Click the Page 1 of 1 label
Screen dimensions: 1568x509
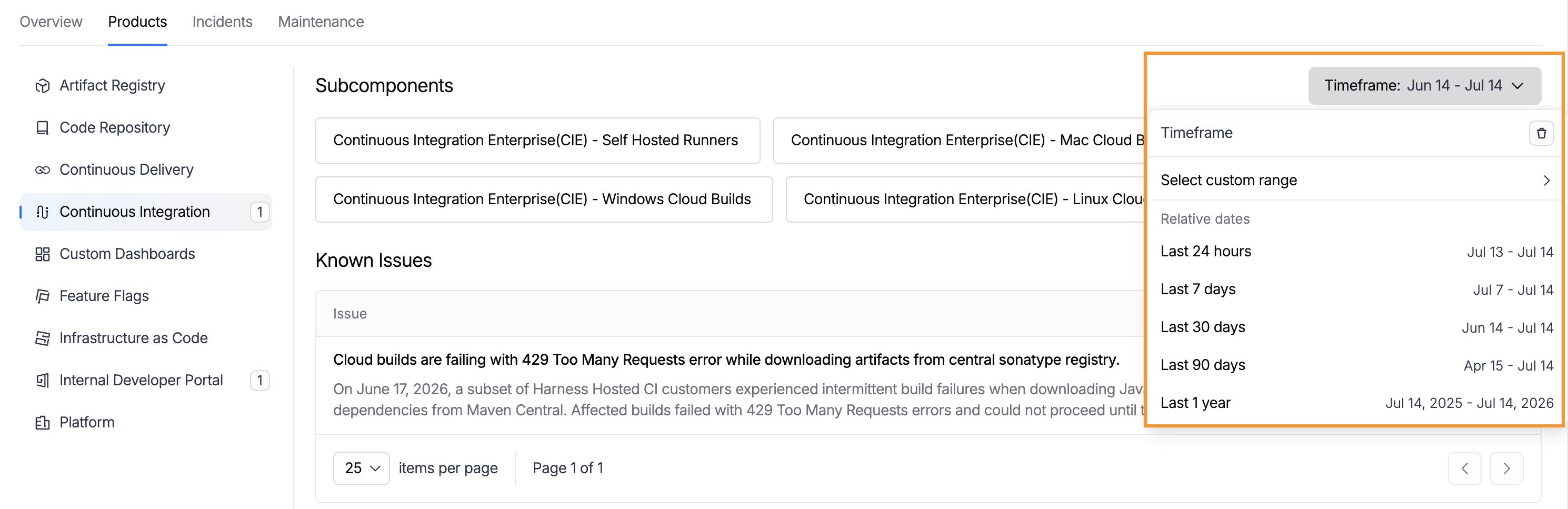[x=567, y=468]
